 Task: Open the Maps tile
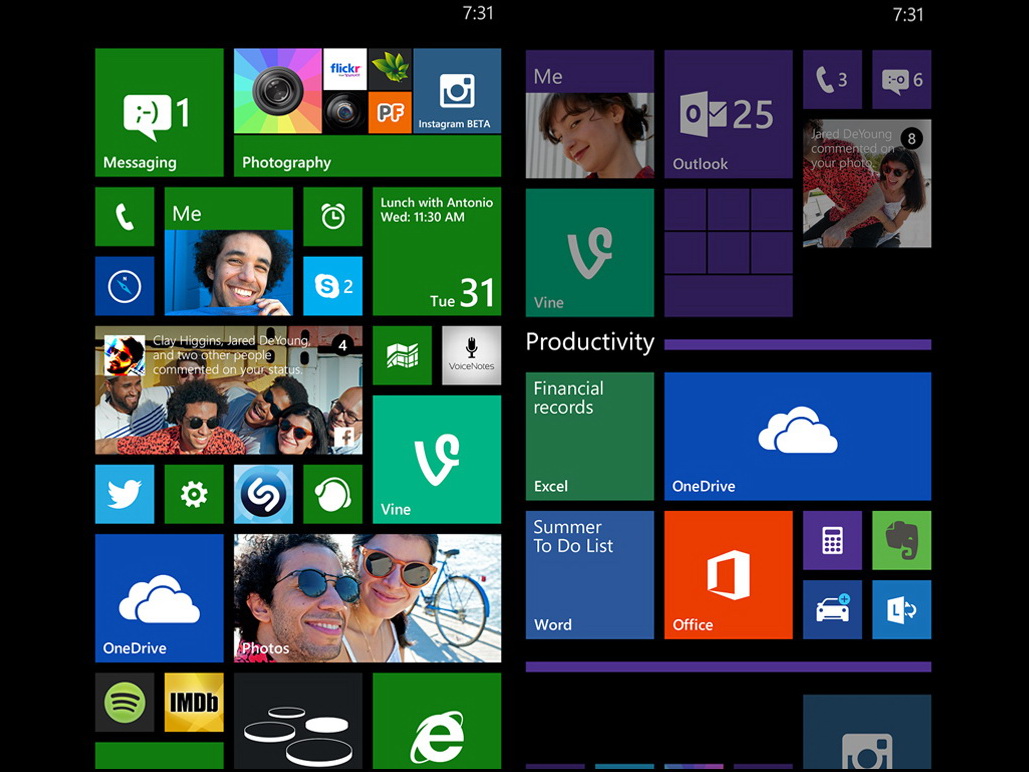click(x=402, y=356)
